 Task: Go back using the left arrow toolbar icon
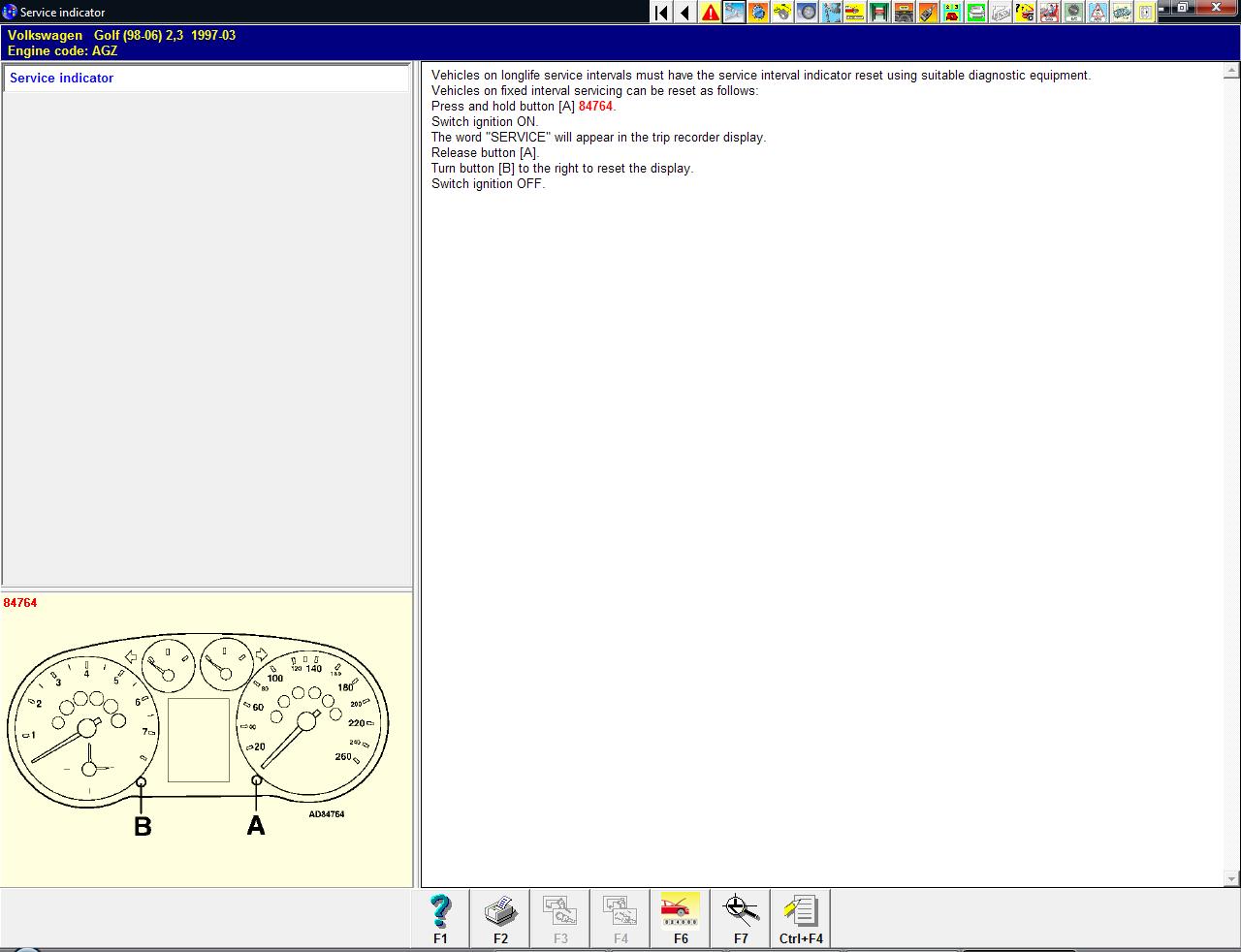click(685, 13)
